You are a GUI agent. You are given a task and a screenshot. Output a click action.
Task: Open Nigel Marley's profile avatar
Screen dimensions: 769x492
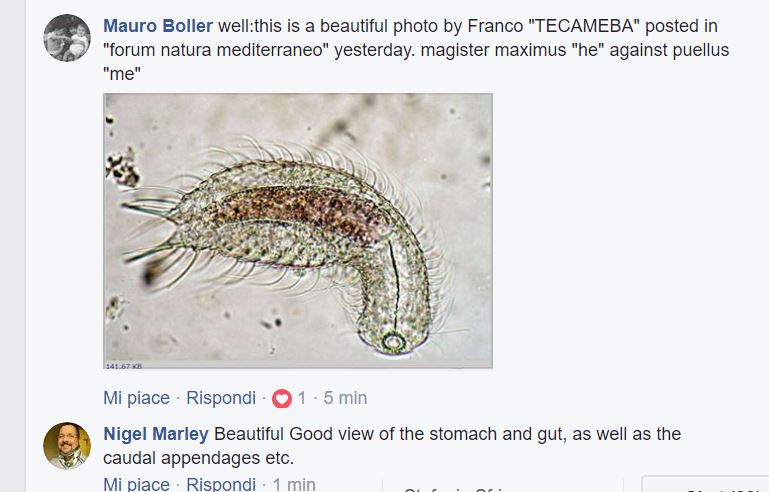[x=67, y=446]
